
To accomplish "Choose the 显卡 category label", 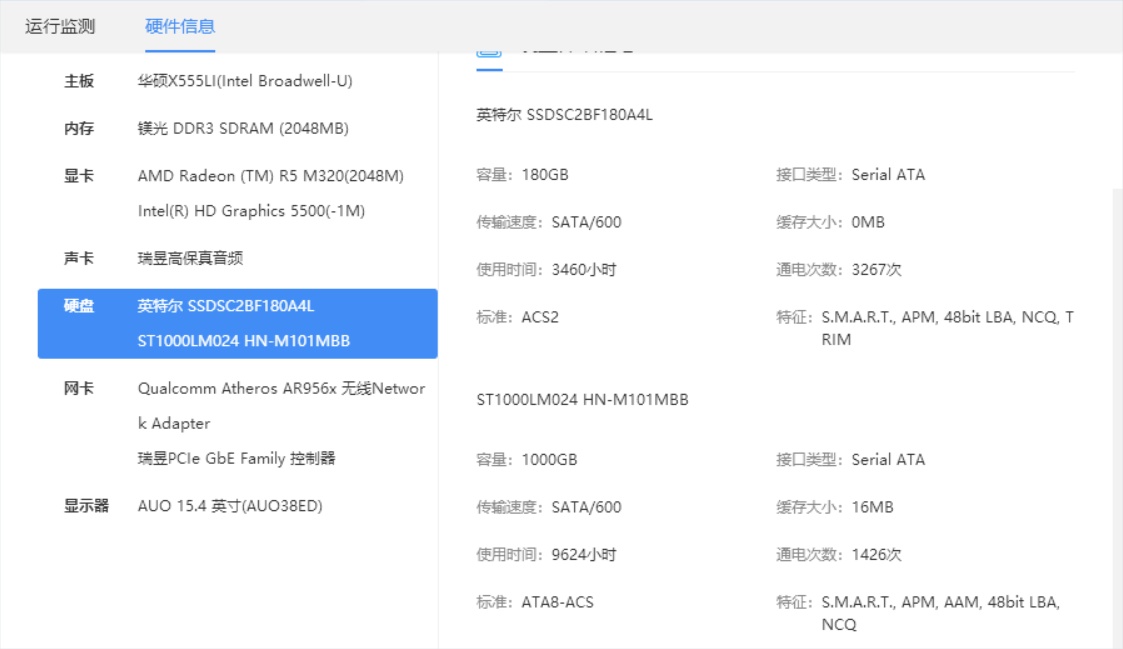I will click(79, 176).
